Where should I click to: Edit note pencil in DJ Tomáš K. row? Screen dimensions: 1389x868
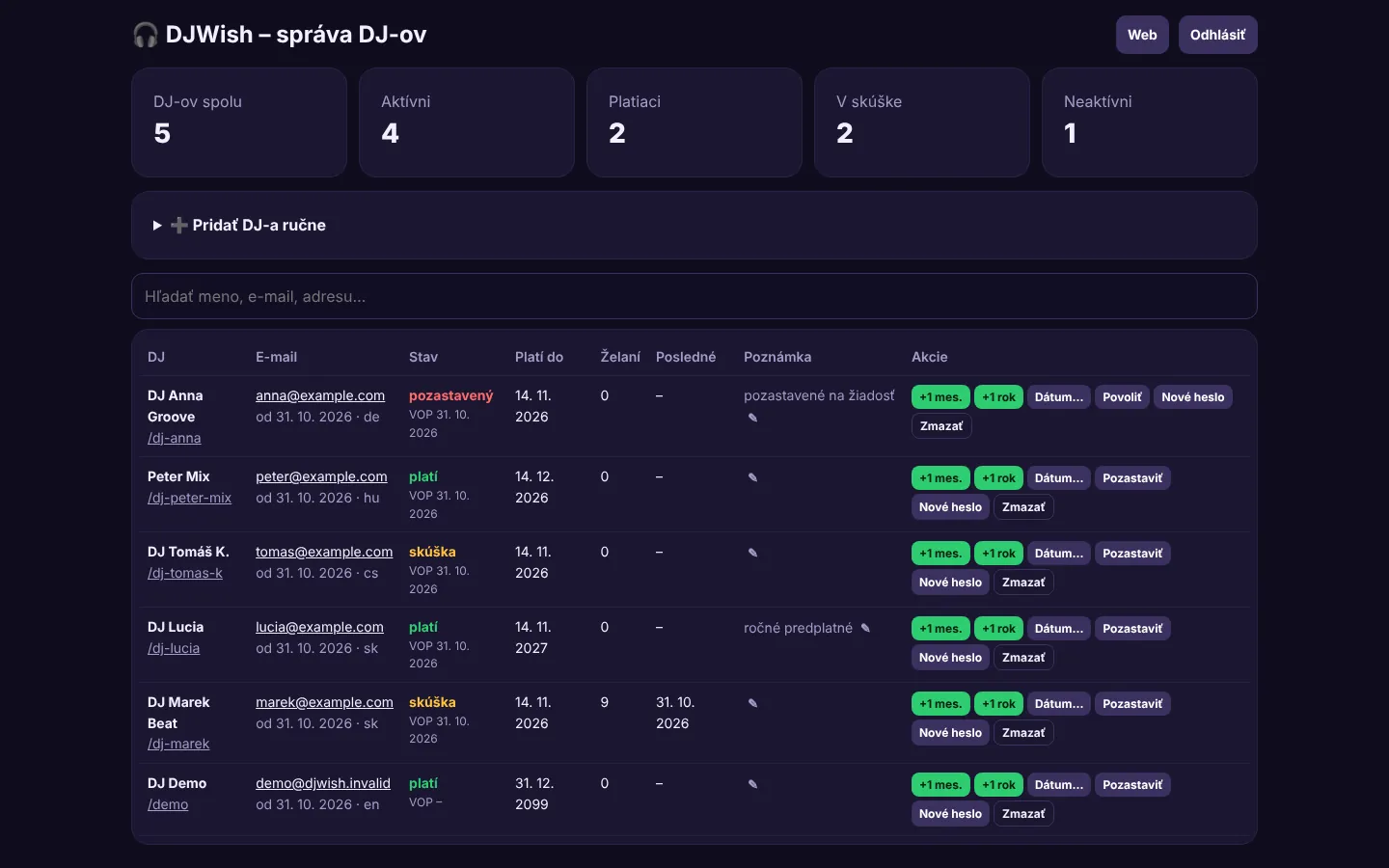[x=752, y=553]
